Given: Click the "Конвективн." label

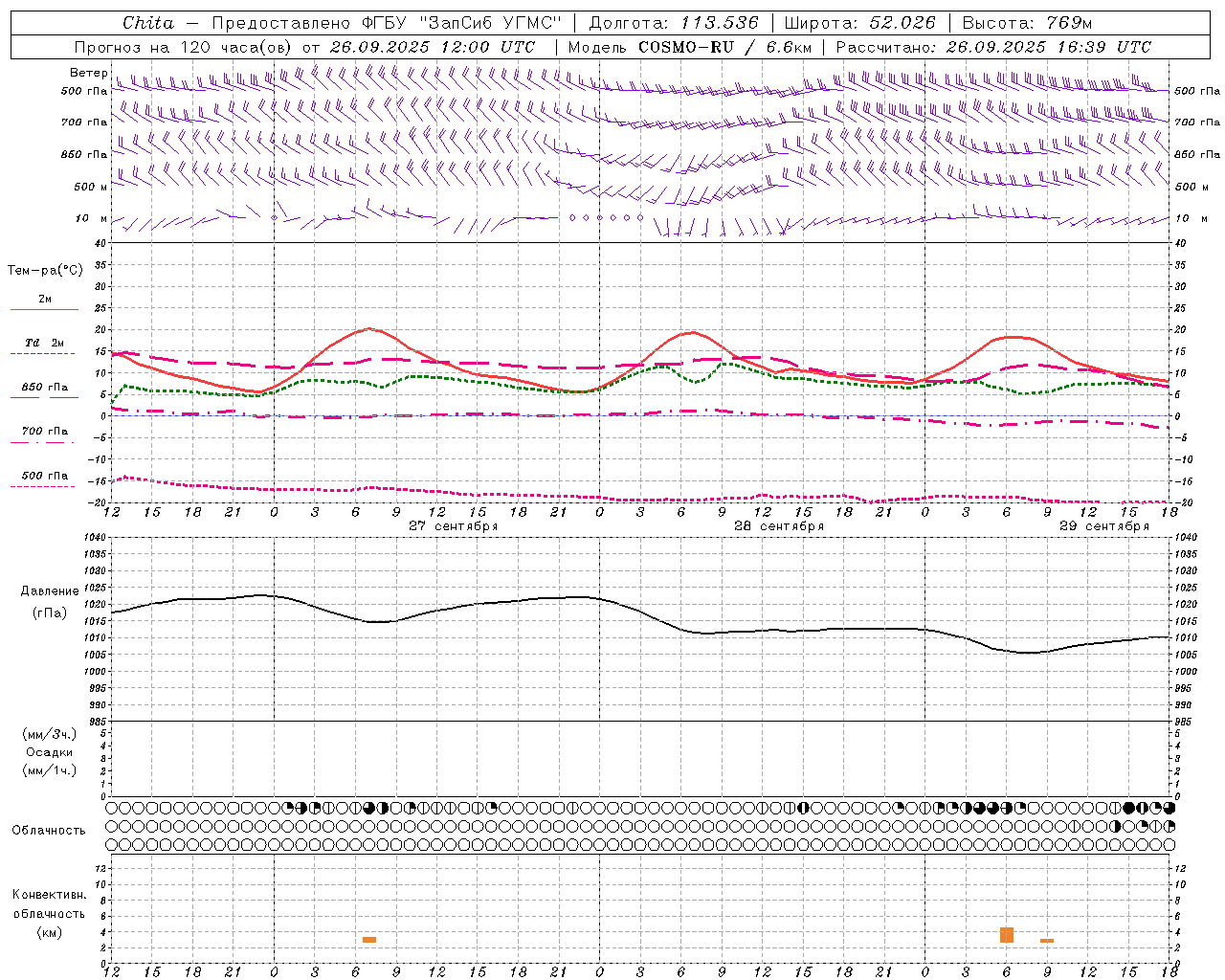Looking at the screenshot, I should [x=49, y=895].
